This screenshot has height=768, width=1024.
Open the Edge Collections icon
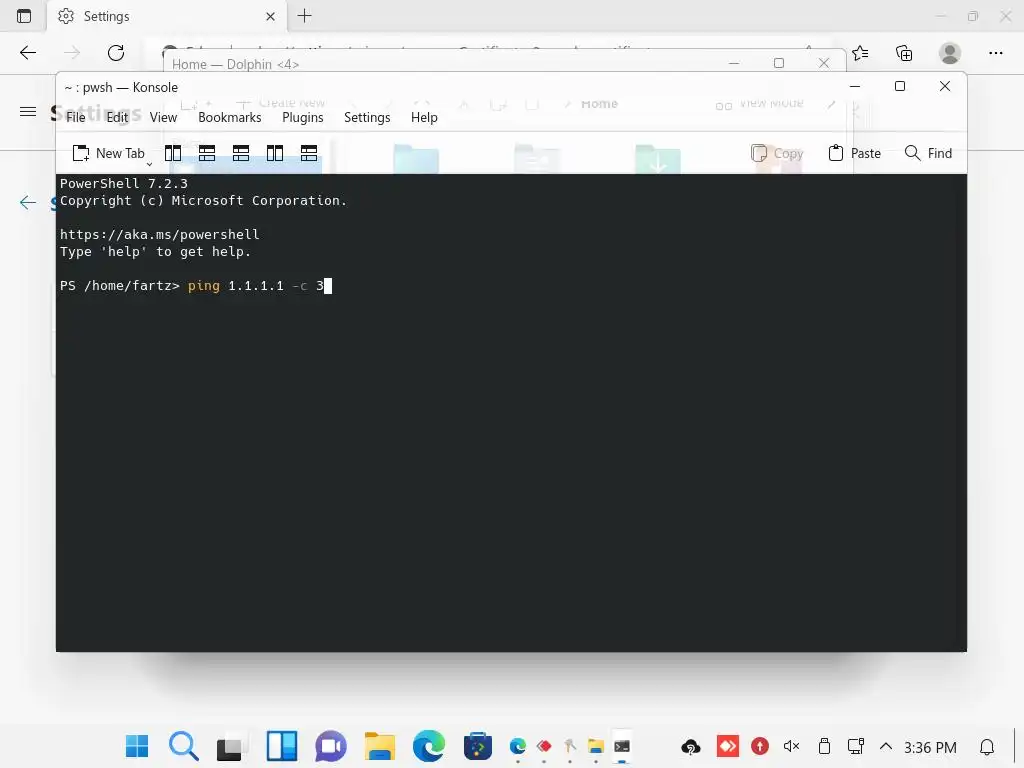point(904,53)
